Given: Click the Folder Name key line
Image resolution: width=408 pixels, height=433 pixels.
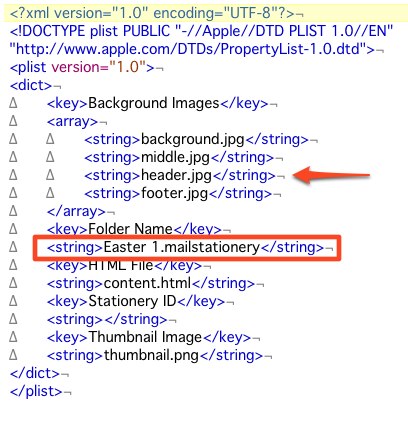Looking at the screenshot, I should tap(134, 229).
